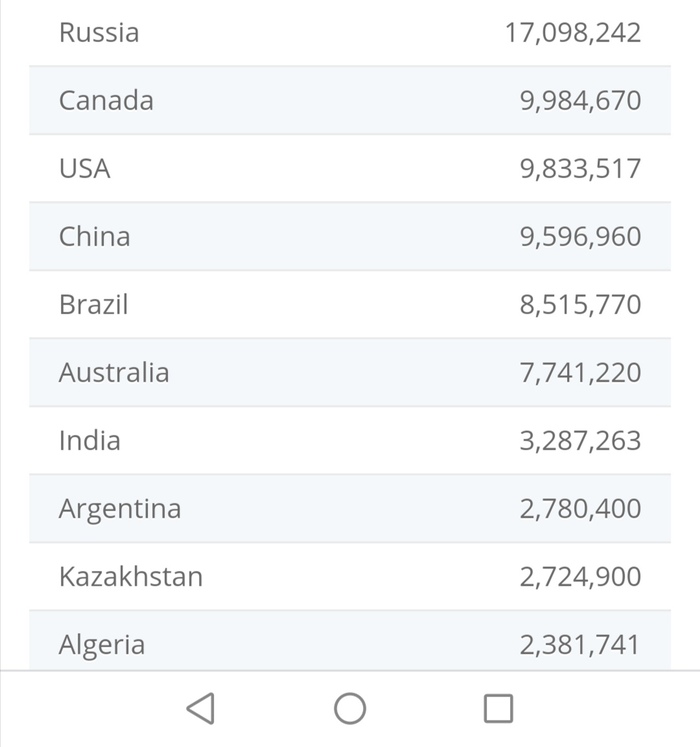
Task: Tap the Android back navigation icon
Action: click(x=201, y=709)
